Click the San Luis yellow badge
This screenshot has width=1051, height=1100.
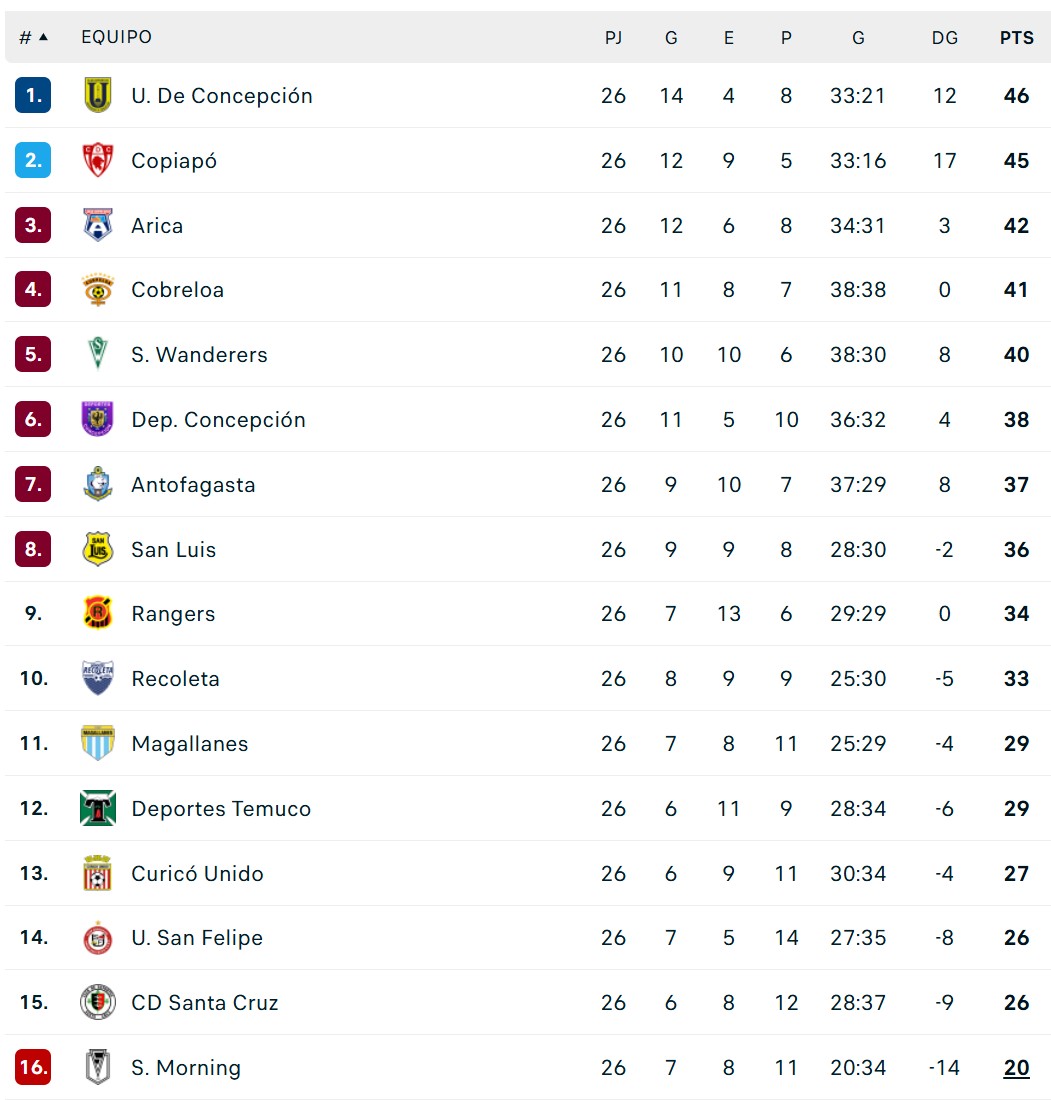coord(98,549)
